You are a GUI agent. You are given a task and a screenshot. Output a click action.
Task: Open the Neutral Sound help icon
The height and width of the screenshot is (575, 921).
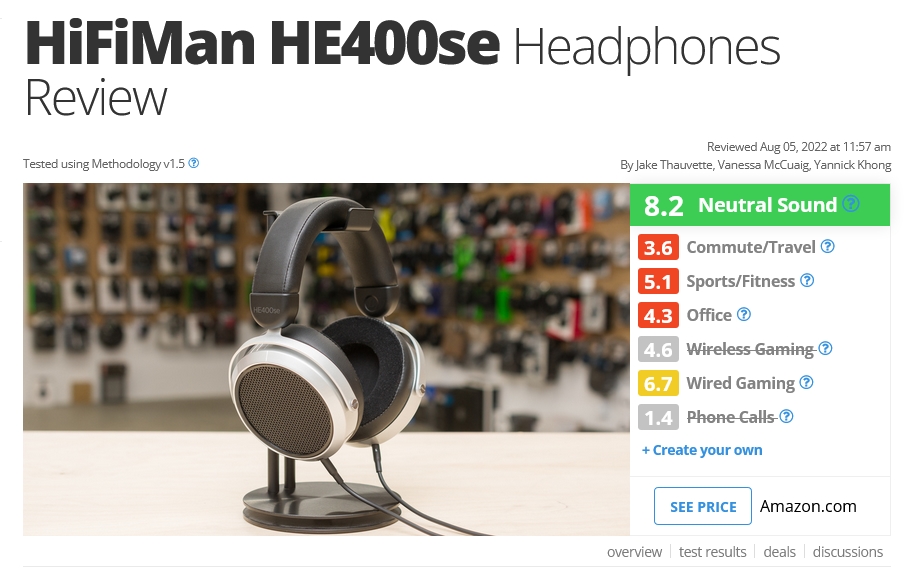[x=851, y=204]
